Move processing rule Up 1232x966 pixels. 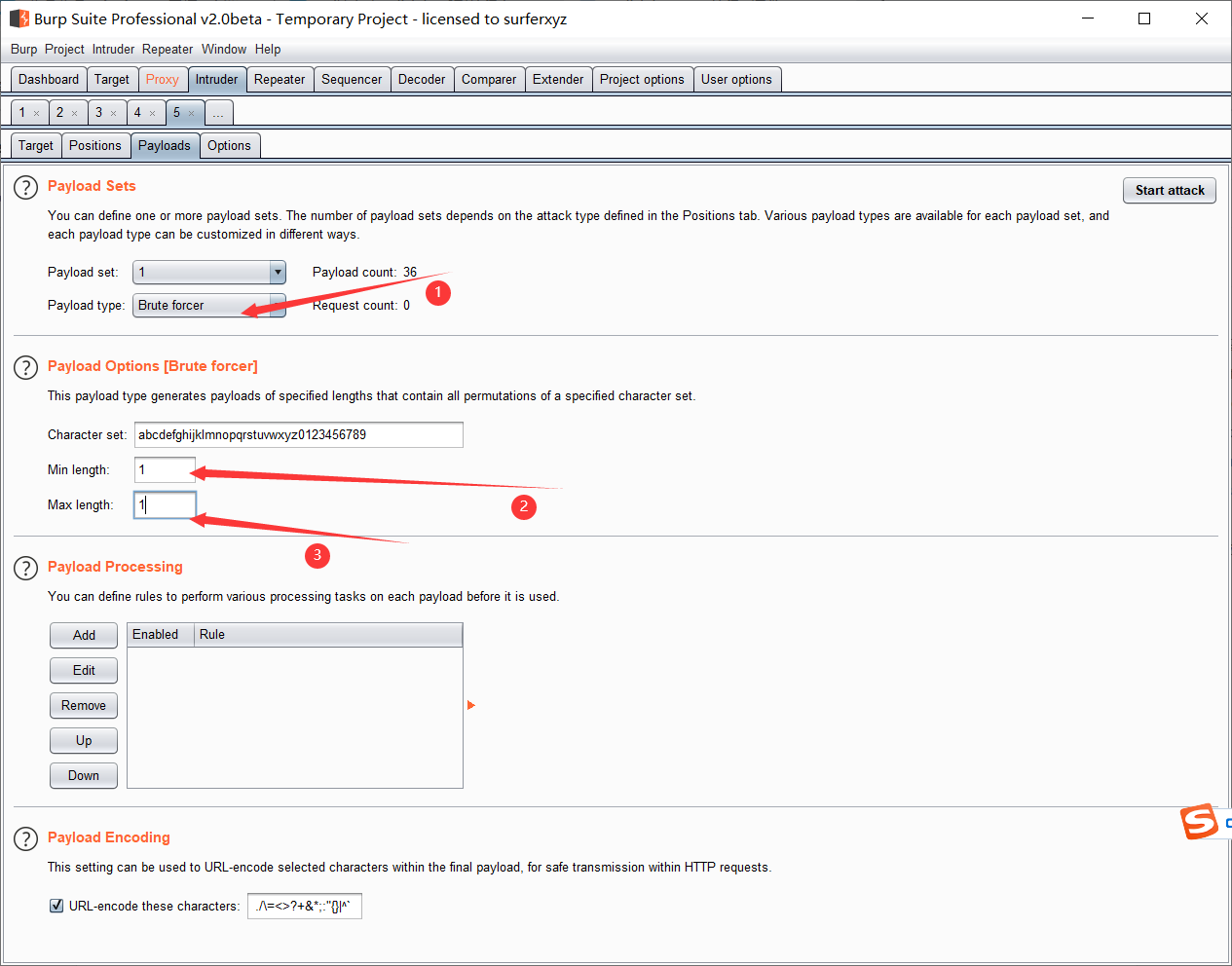click(84, 740)
